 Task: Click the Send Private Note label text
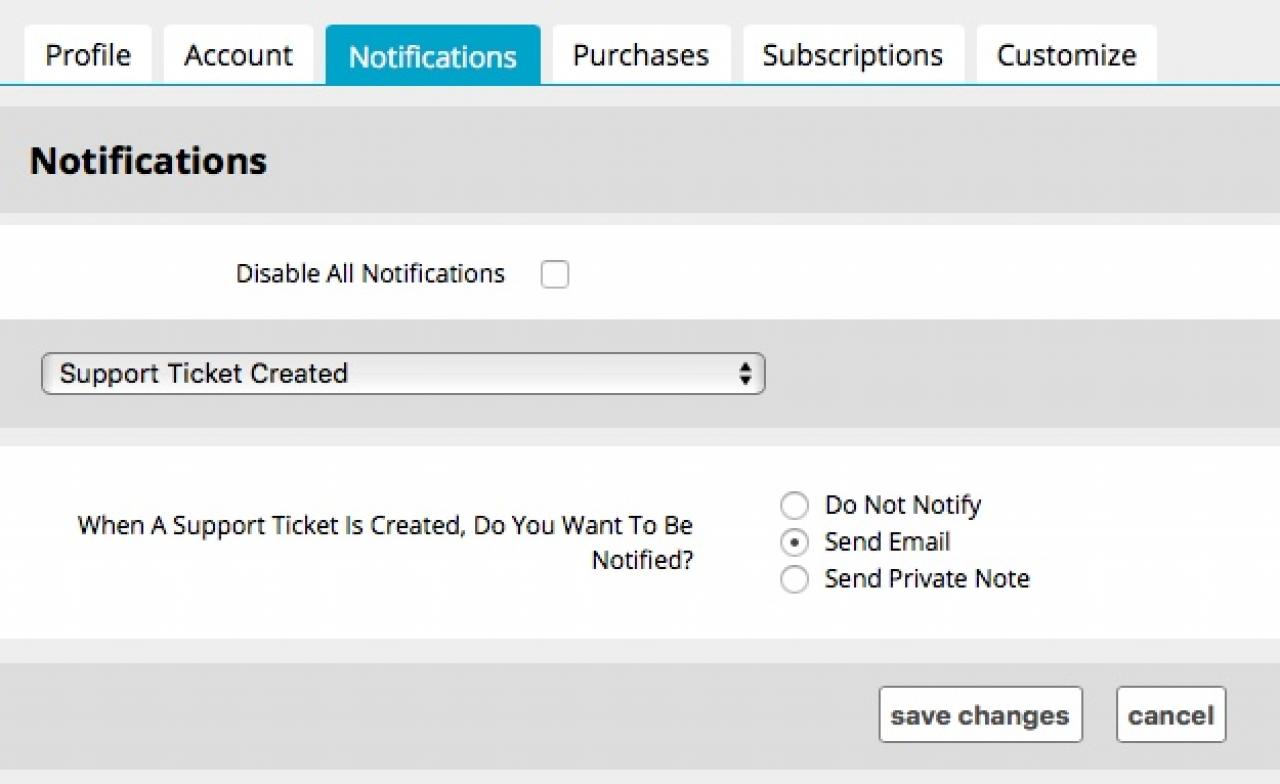pyautogui.click(x=926, y=580)
